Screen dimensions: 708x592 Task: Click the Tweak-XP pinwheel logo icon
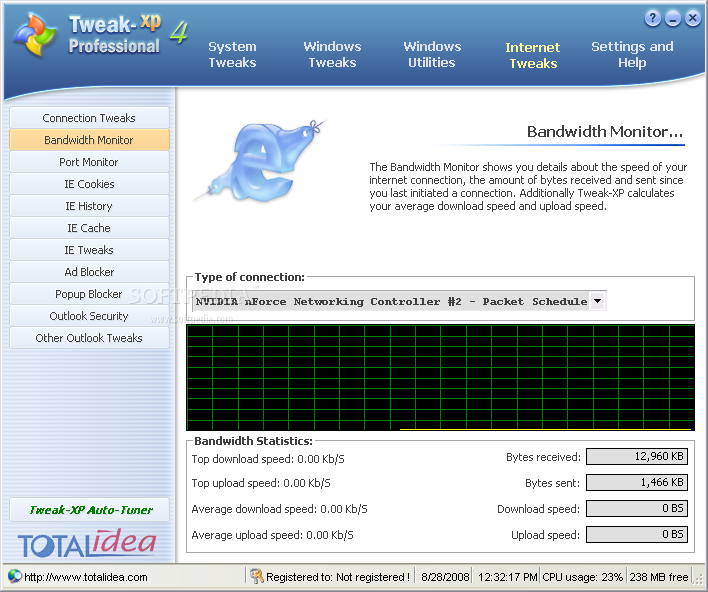click(35, 35)
